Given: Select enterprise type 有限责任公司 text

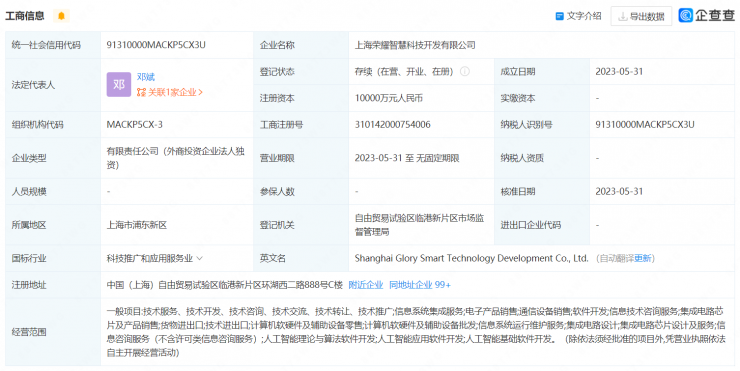Looking at the screenshot, I should point(176,158).
